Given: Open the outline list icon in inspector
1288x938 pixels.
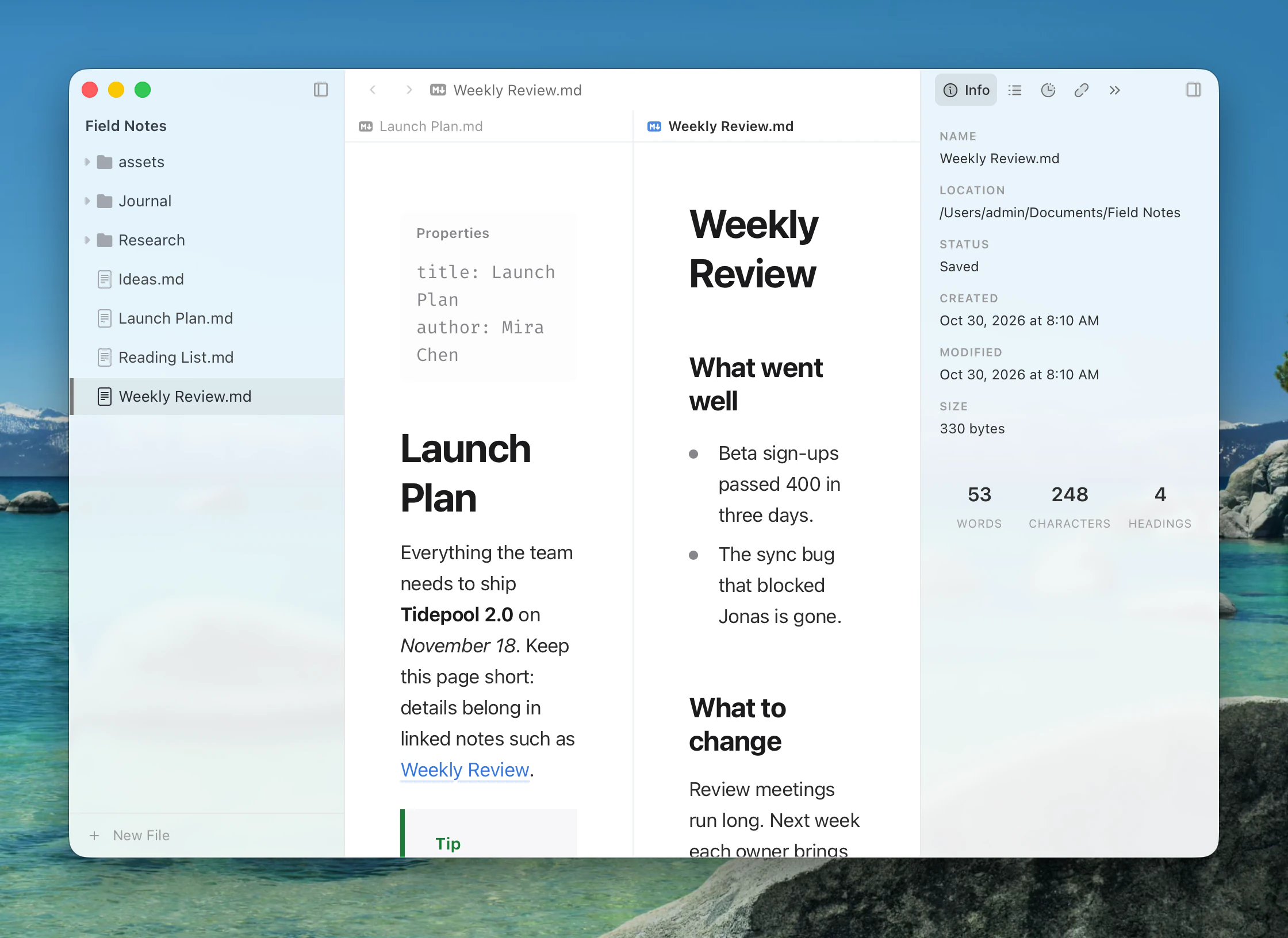Looking at the screenshot, I should coord(1015,90).
